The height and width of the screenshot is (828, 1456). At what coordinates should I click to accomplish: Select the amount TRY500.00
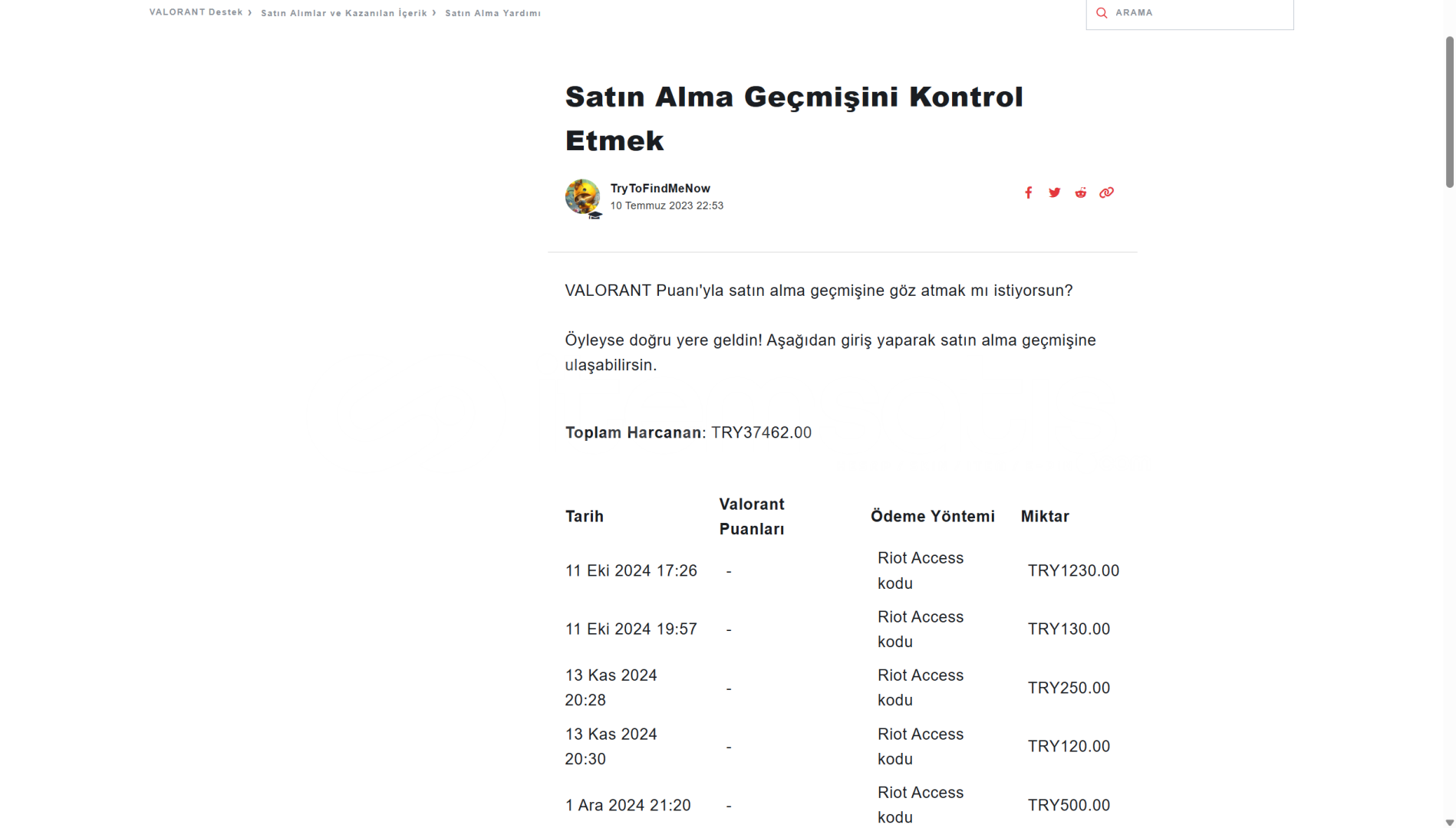click(1069, 805)
